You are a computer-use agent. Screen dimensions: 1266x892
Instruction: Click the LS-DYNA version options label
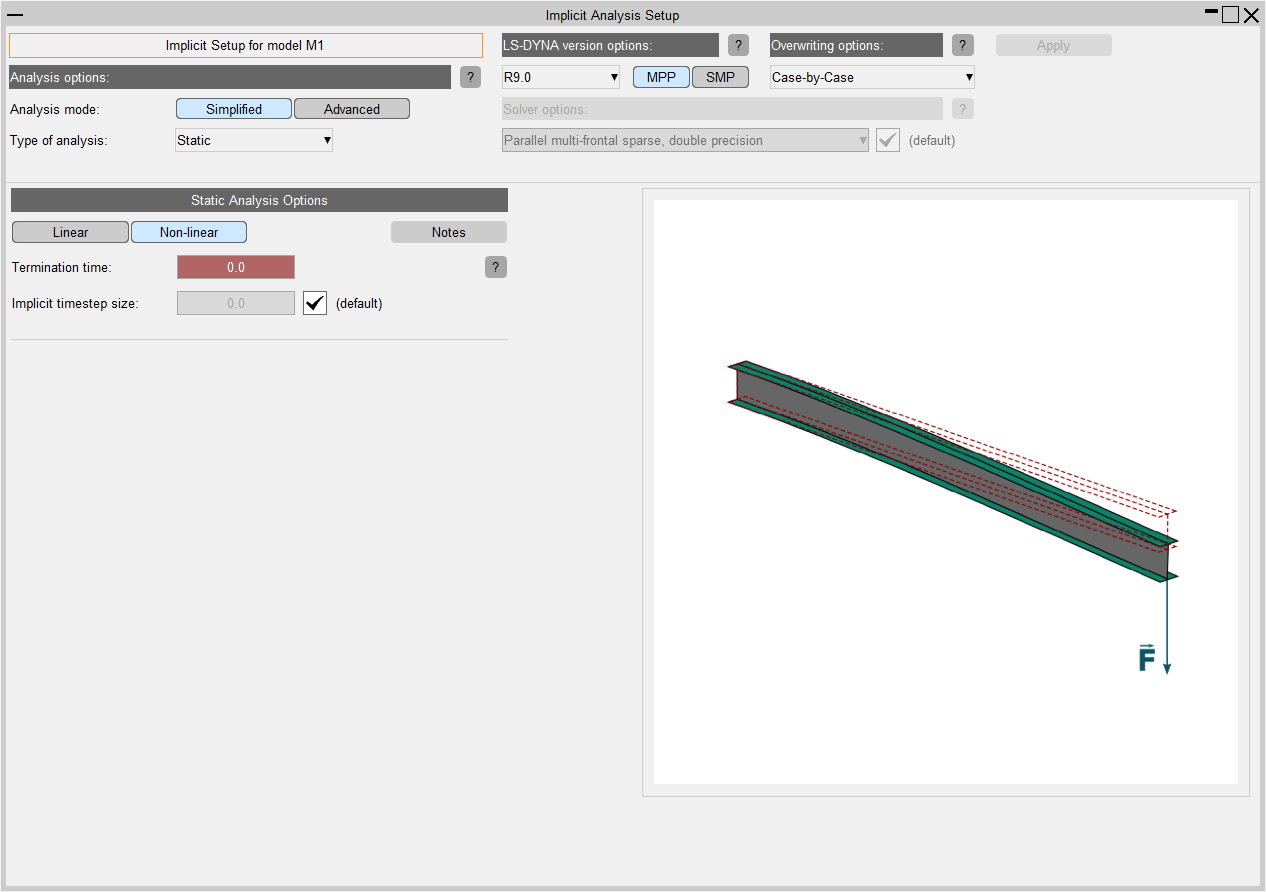(x=610, y=45)
